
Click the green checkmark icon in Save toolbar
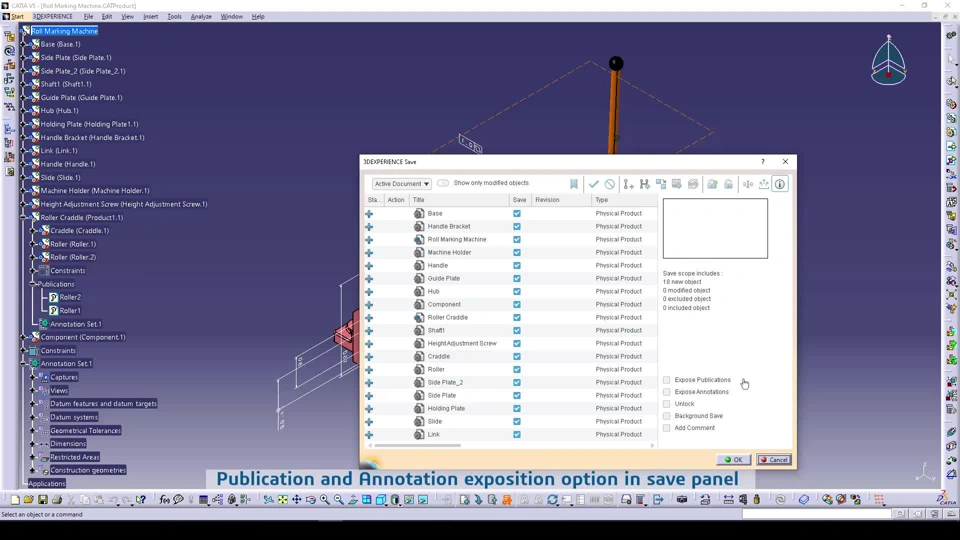pyautogui.click(x=594, y=184)
